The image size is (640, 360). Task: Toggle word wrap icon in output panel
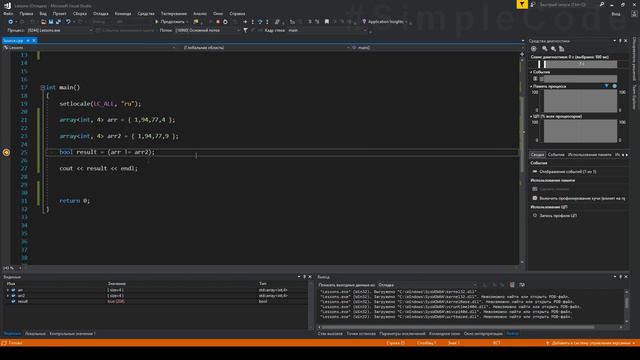tap(522, 285)
